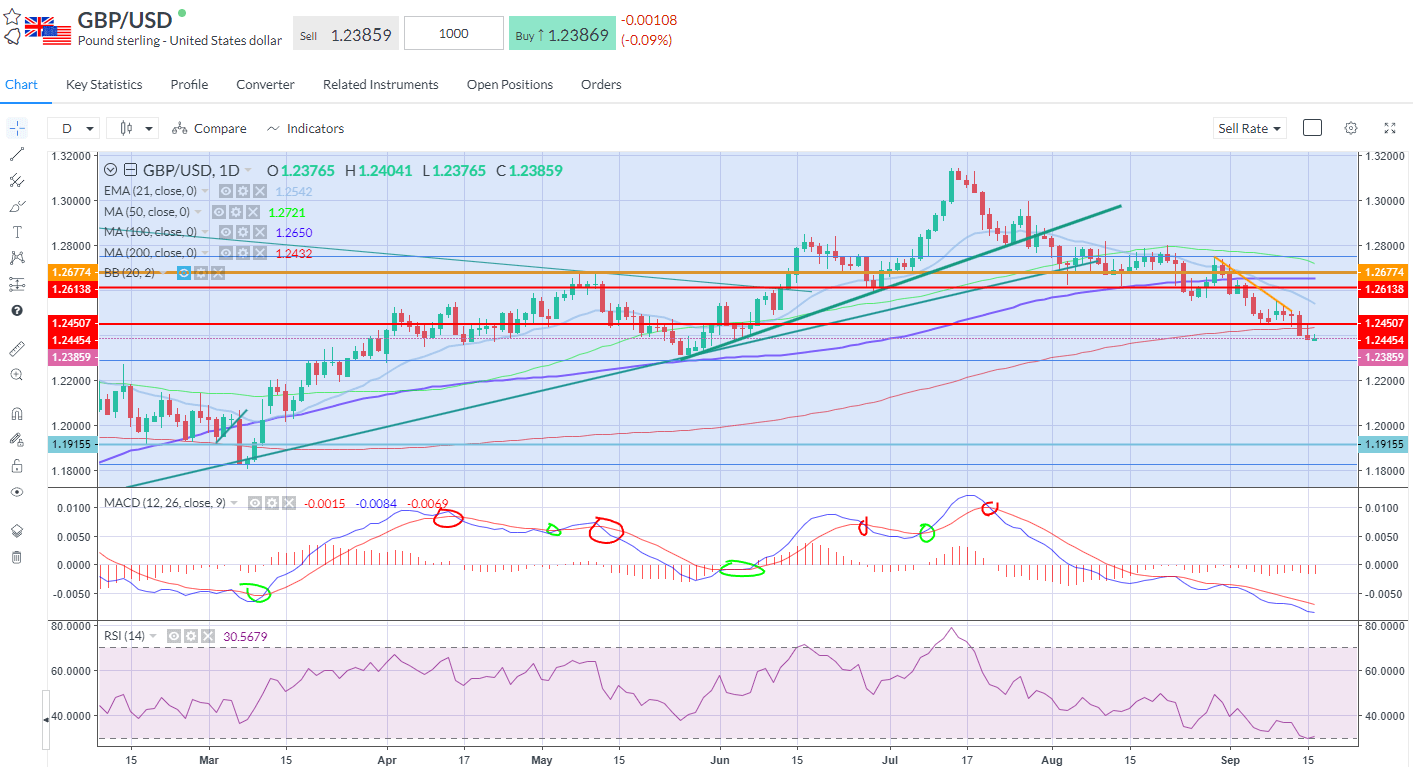The height and width of the screenshot is (767, 1416).
Task: Remove the MA (200, close, 0) indicator
Action: point(259,253)
